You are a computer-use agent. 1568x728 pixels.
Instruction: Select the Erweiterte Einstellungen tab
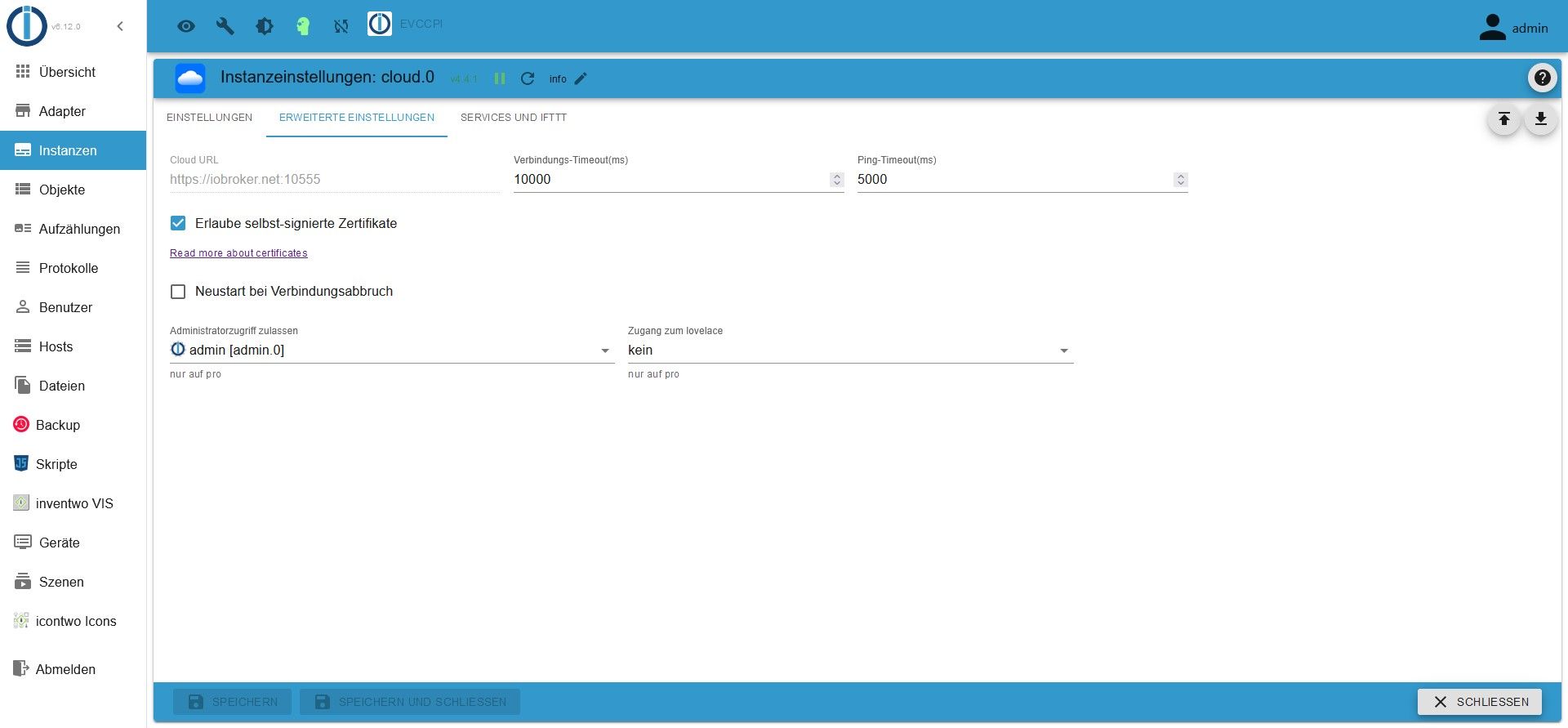click(x=357, y=118)
